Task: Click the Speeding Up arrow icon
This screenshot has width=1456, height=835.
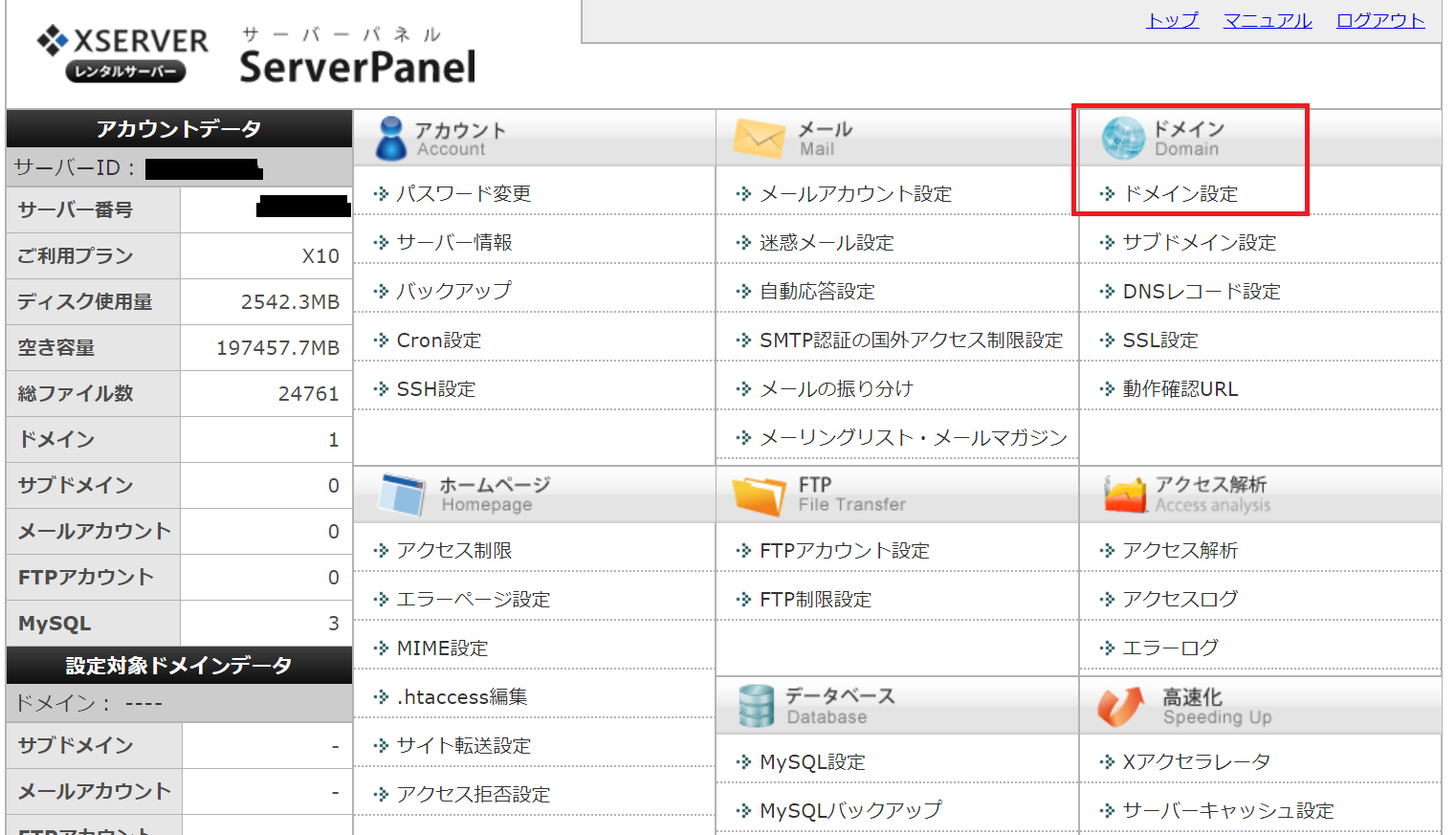Action: (x=1120, y=706)
